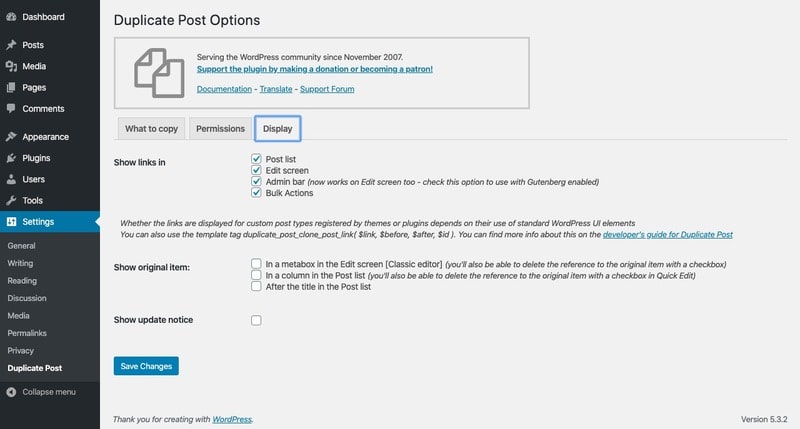Uncheck the Post list checkbox
The width and height of the screenshot is (800, 429).
click(257, 159)
